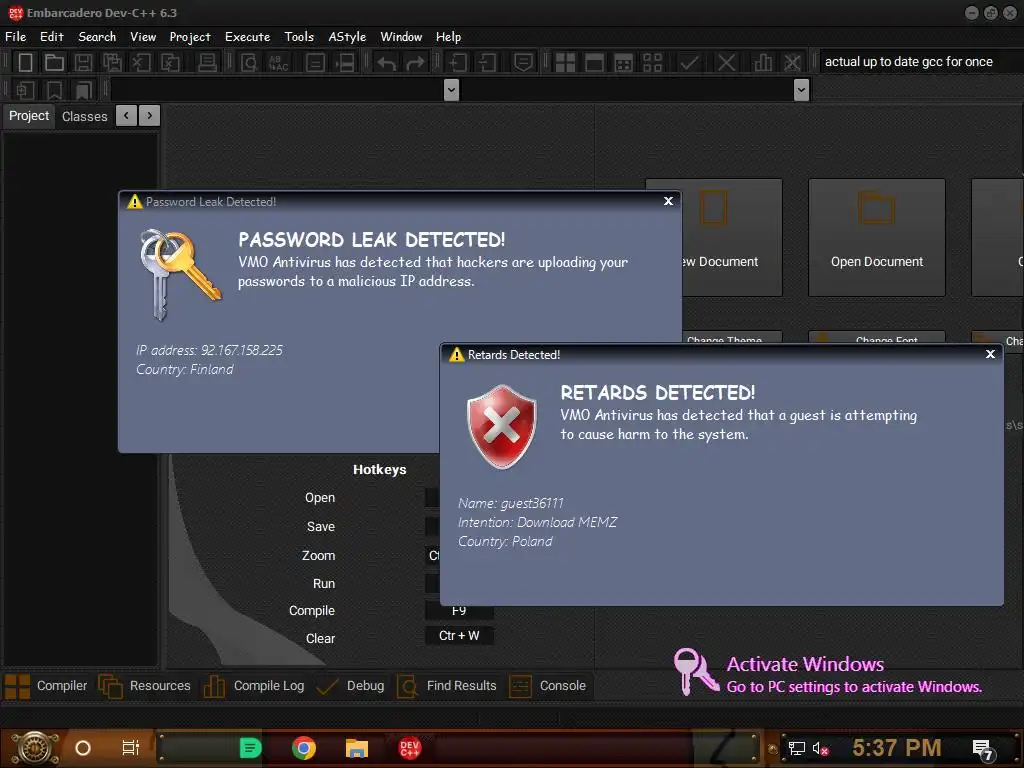Image resolution: width=1024 pixels, height=768 pixels.
Task: Click the Windows Start button on taskbar
Action: coord(35,748)
